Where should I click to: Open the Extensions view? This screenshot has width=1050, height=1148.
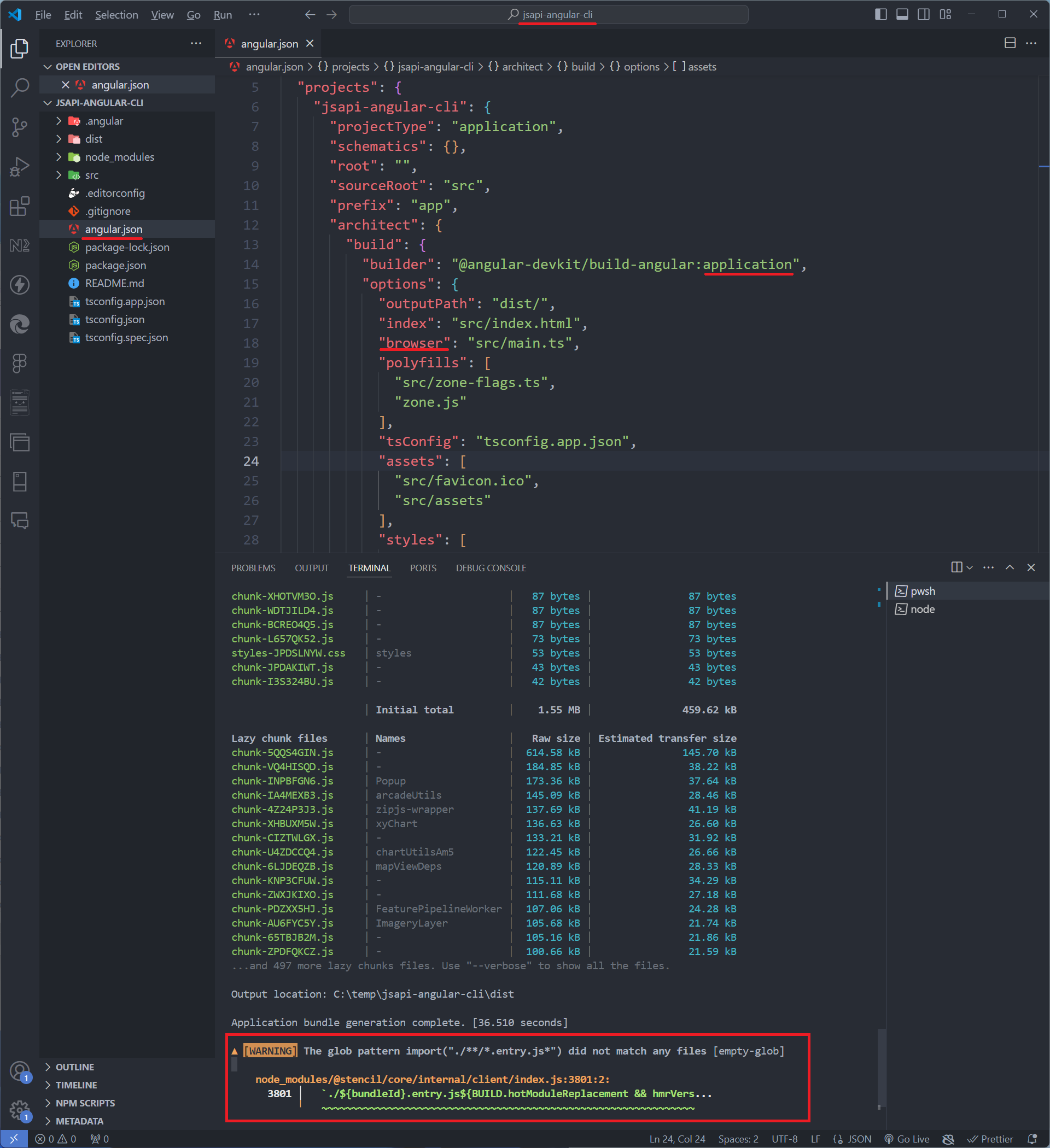pos(19,206)
